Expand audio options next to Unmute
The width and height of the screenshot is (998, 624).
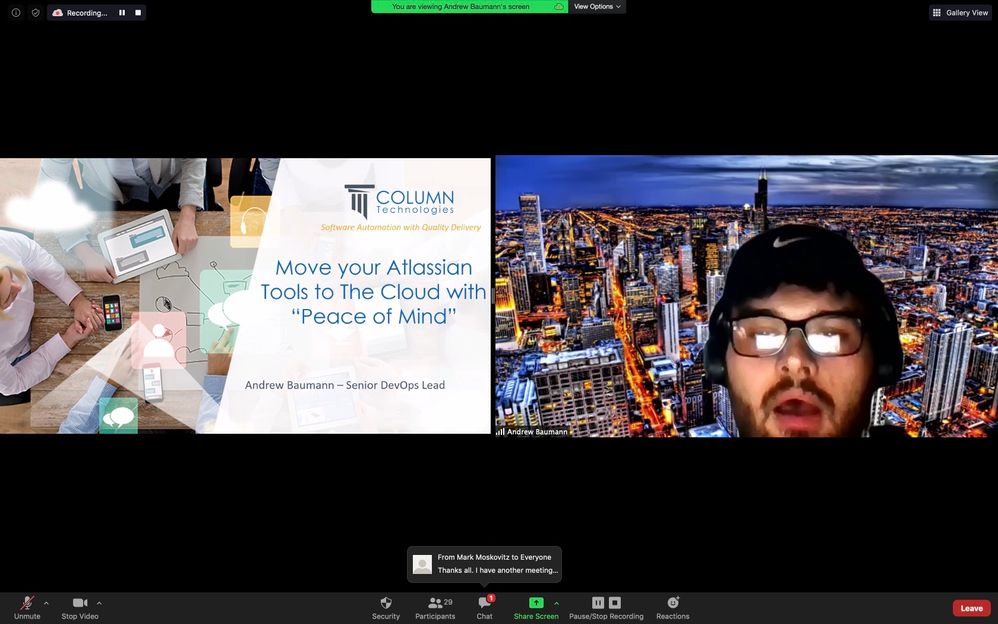(x=46, y=602)
